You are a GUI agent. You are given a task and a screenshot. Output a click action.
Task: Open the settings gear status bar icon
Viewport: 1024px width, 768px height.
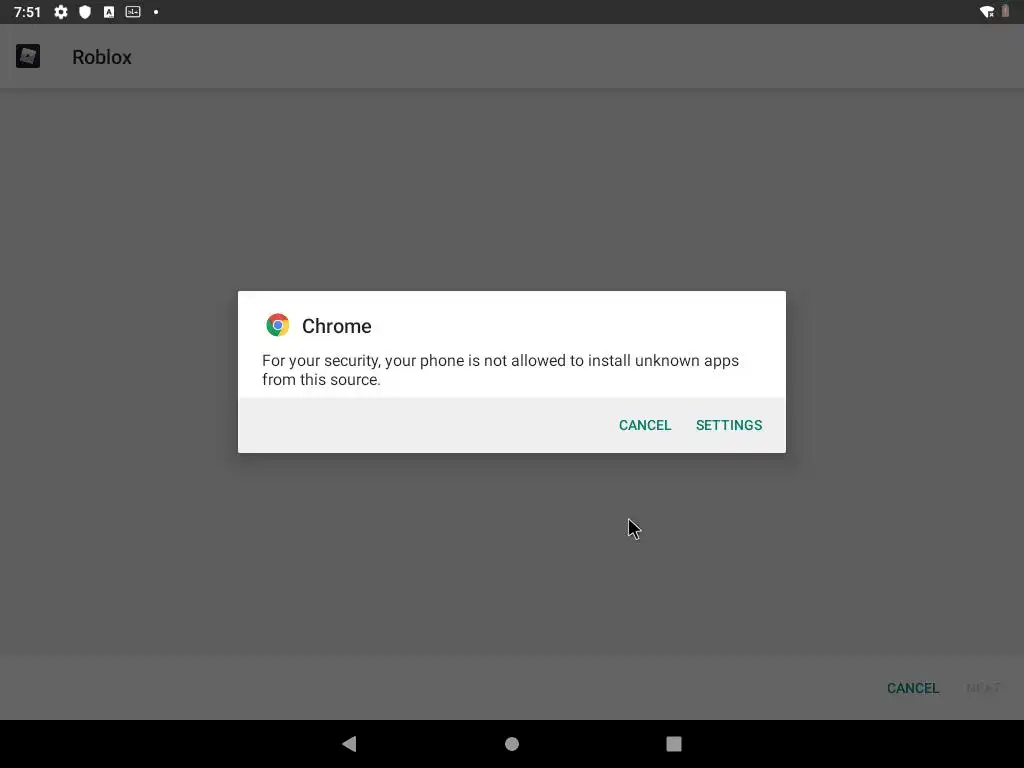61,12
